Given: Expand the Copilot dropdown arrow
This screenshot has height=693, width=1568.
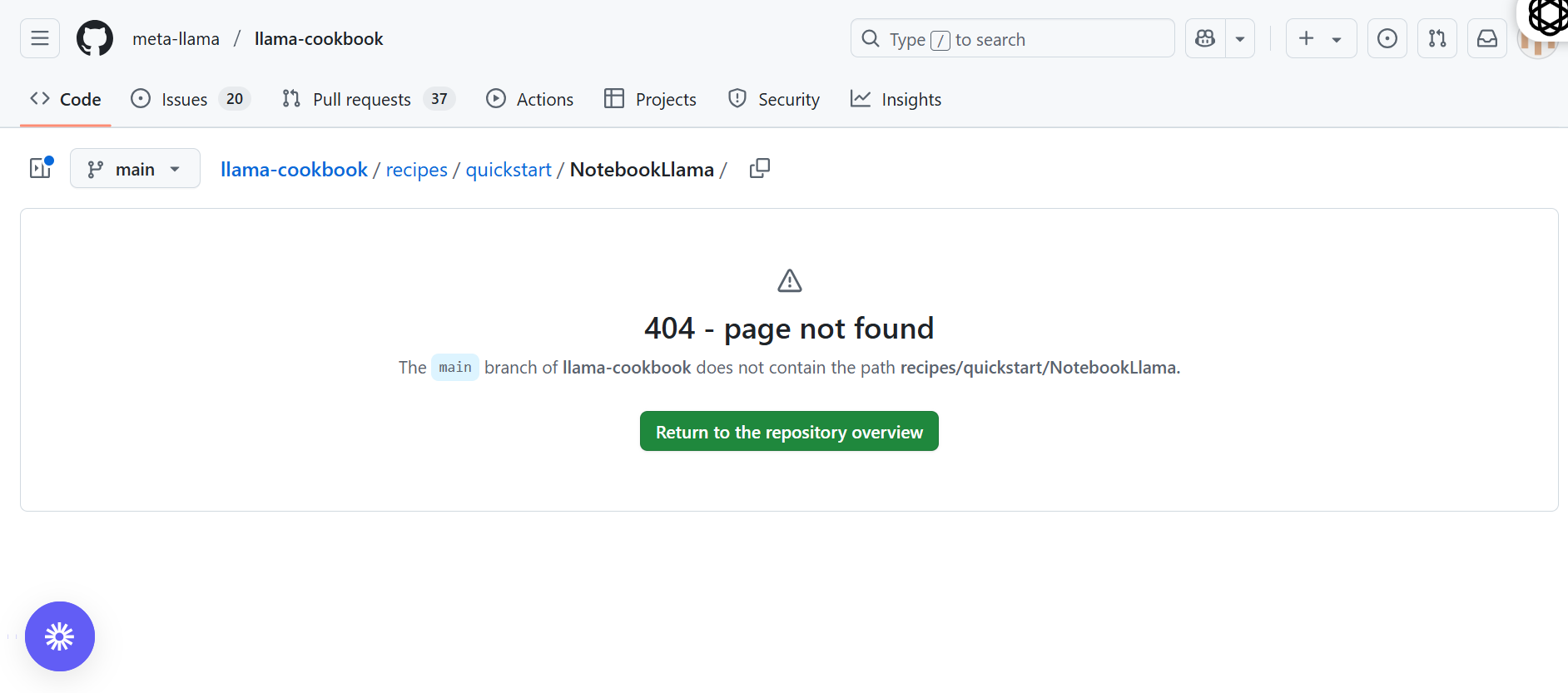Looking at the screenshot, I should pos(1240,38).
